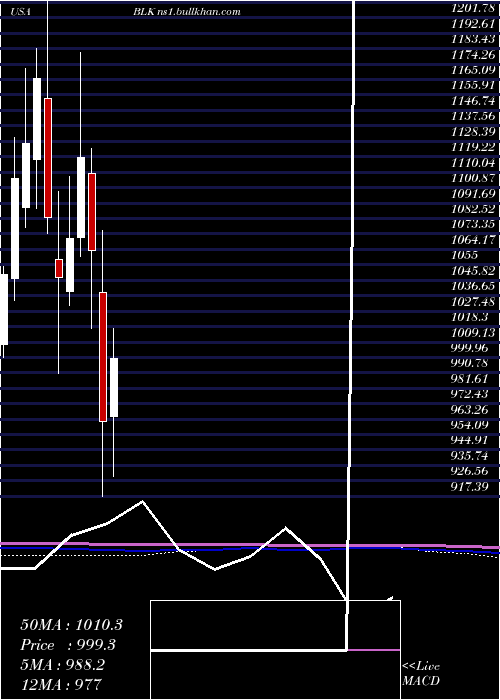The width and height of the screenshot is (500, 700).
Task: Click the 963.26 price level
Action: click(x=470, y=410)
